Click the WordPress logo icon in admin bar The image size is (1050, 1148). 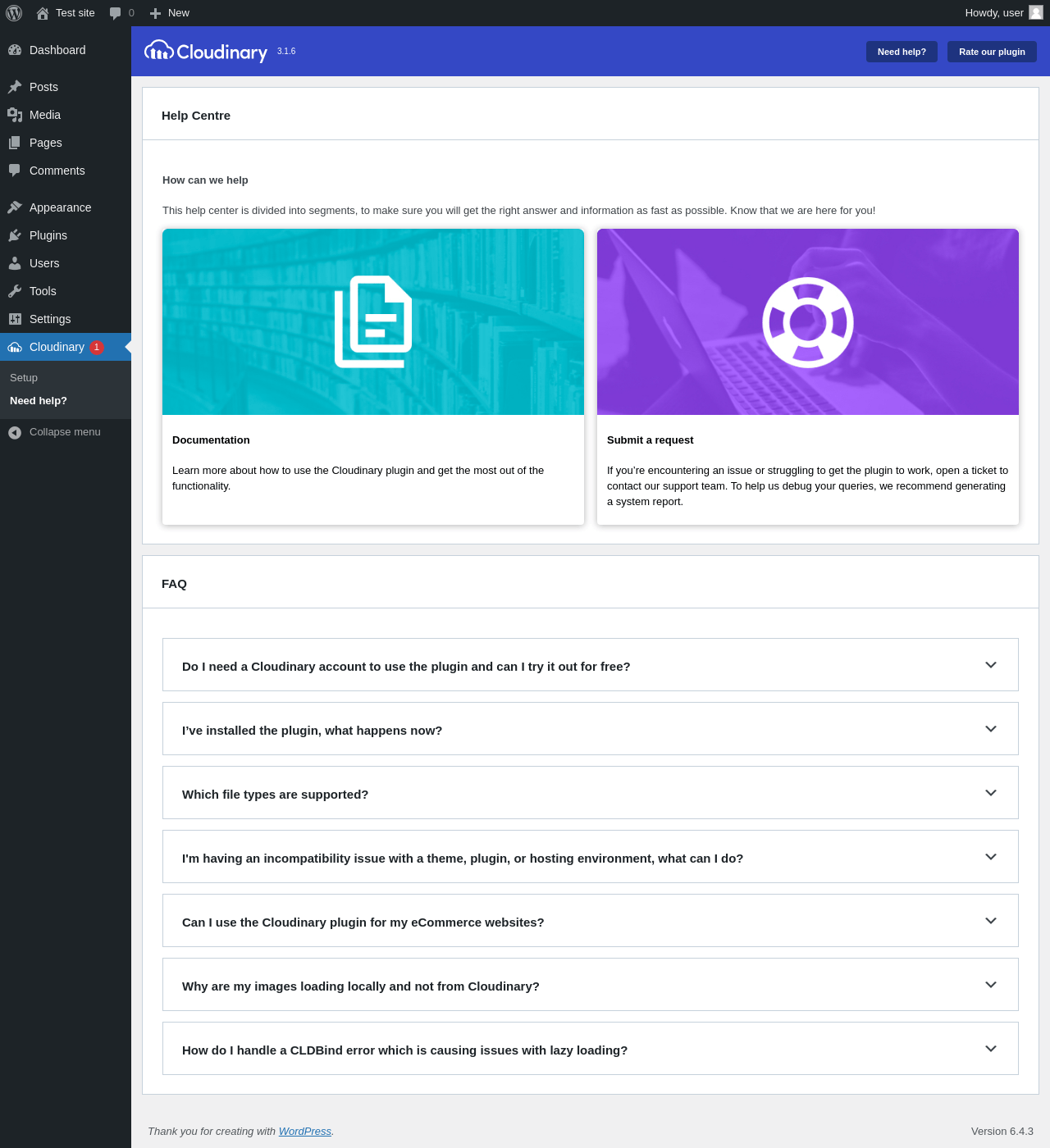coord(14,13)
